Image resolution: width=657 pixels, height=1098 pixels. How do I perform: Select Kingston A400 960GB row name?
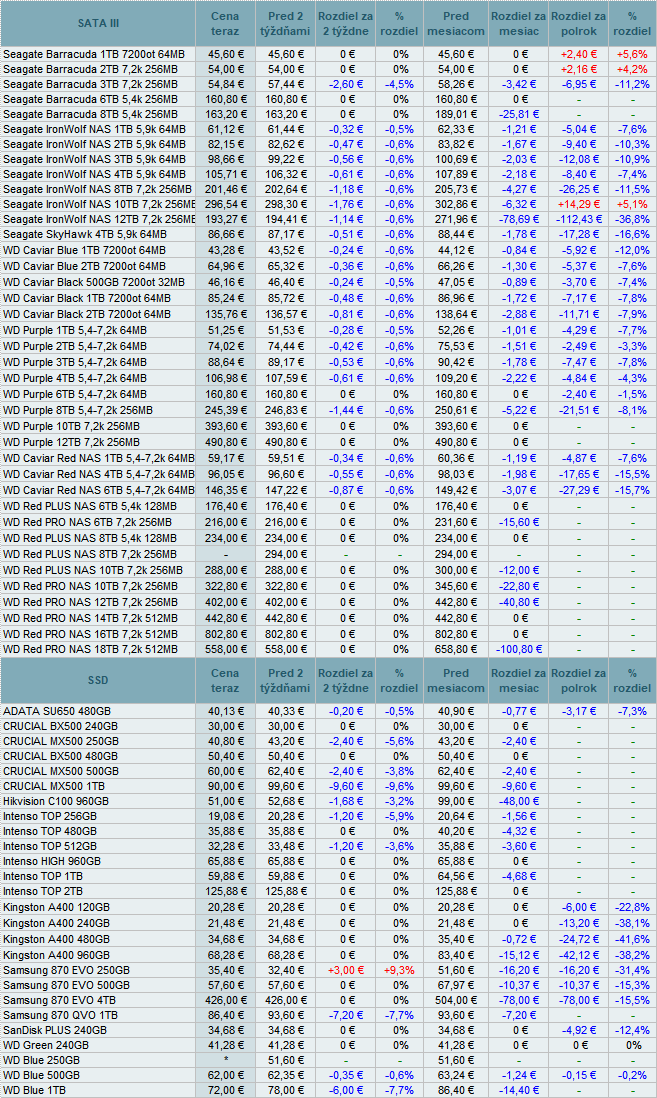pos(57,955)
